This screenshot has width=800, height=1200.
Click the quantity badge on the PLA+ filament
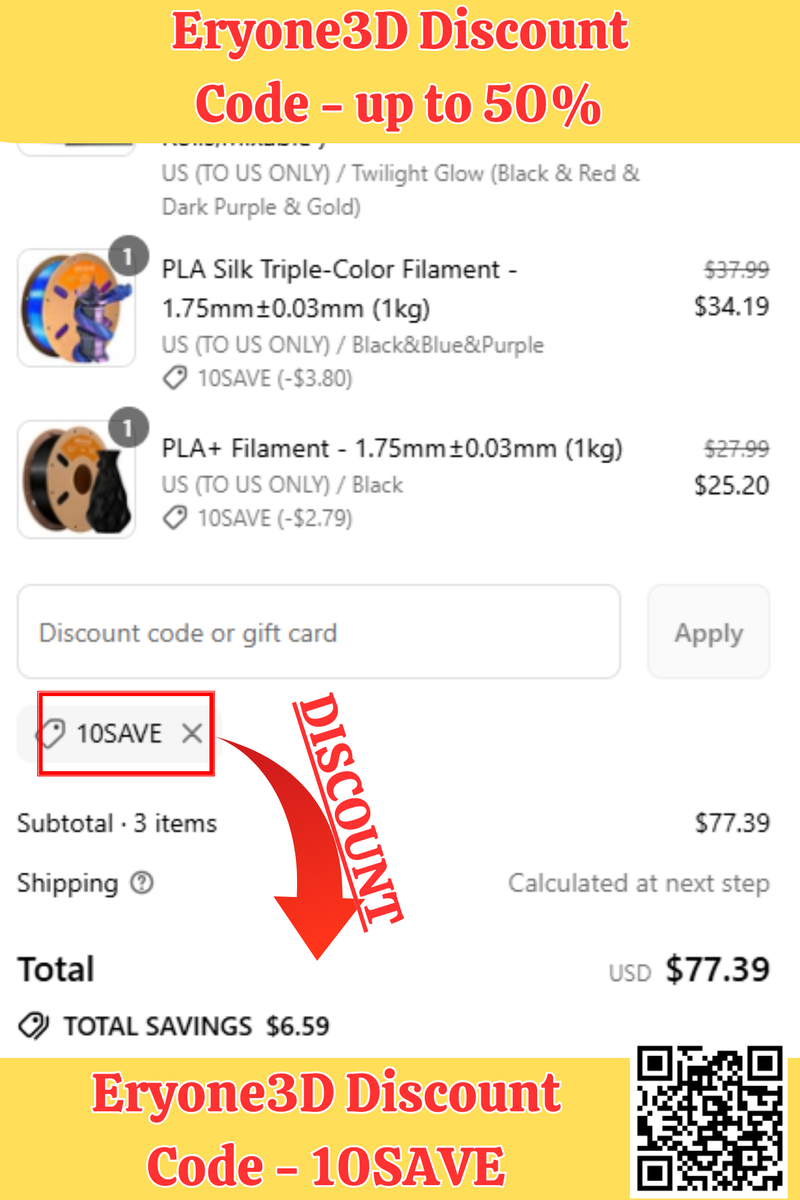point(128,428)
